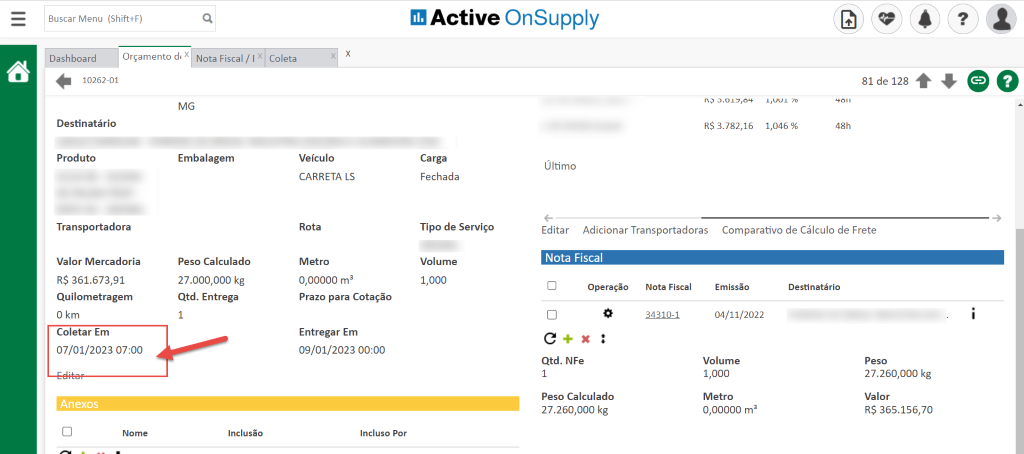Close the Coleta tab
The height and width of the screenshot is (454, 1024).
point(333,57)
